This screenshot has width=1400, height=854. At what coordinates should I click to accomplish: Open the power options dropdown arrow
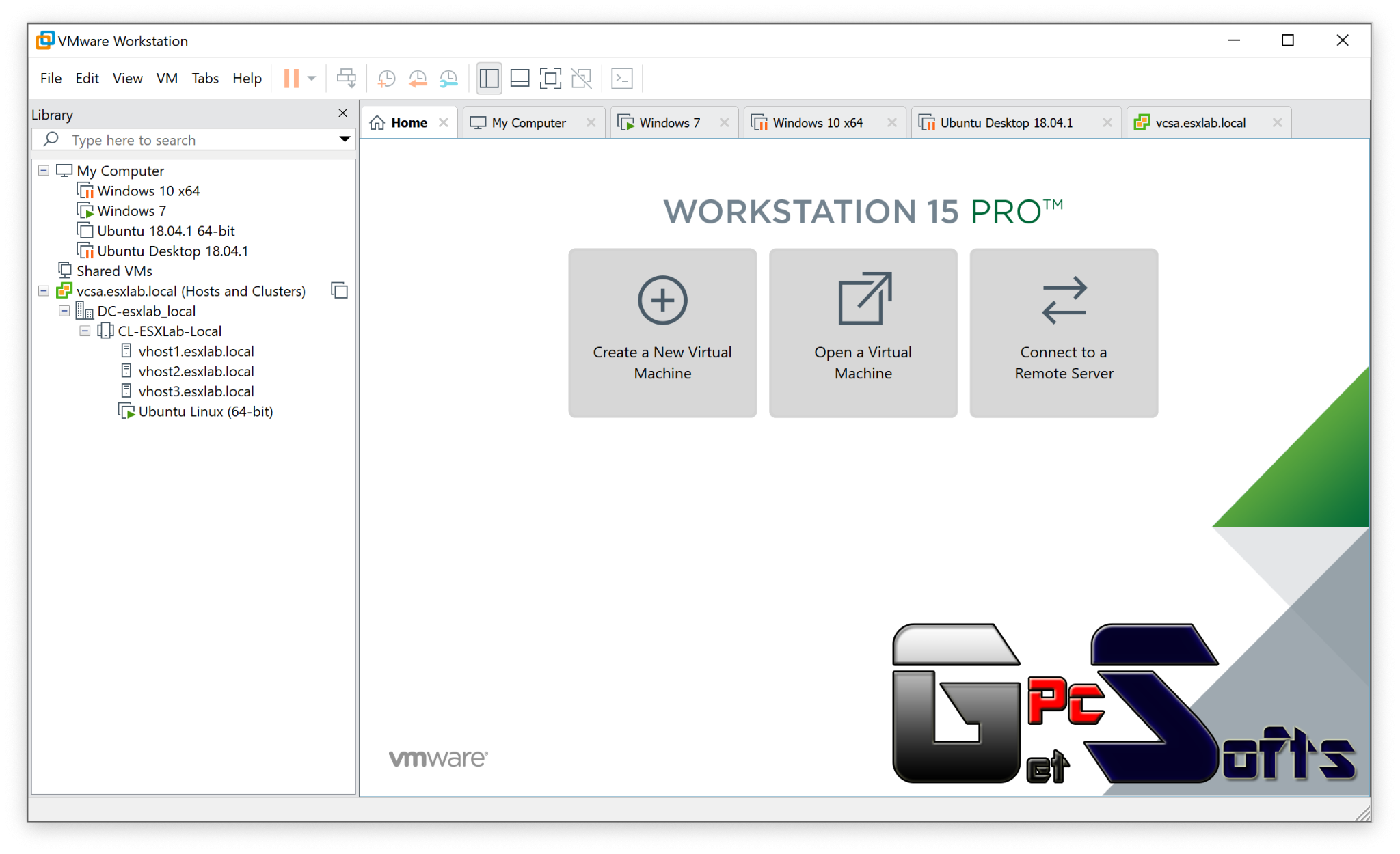pyautogui.click(x=312, y=79)
